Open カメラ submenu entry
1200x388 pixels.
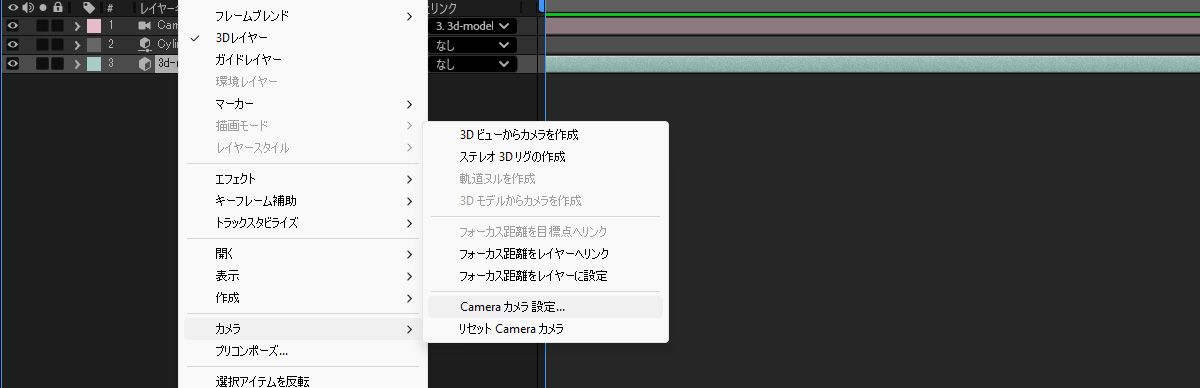coord(303,328)
